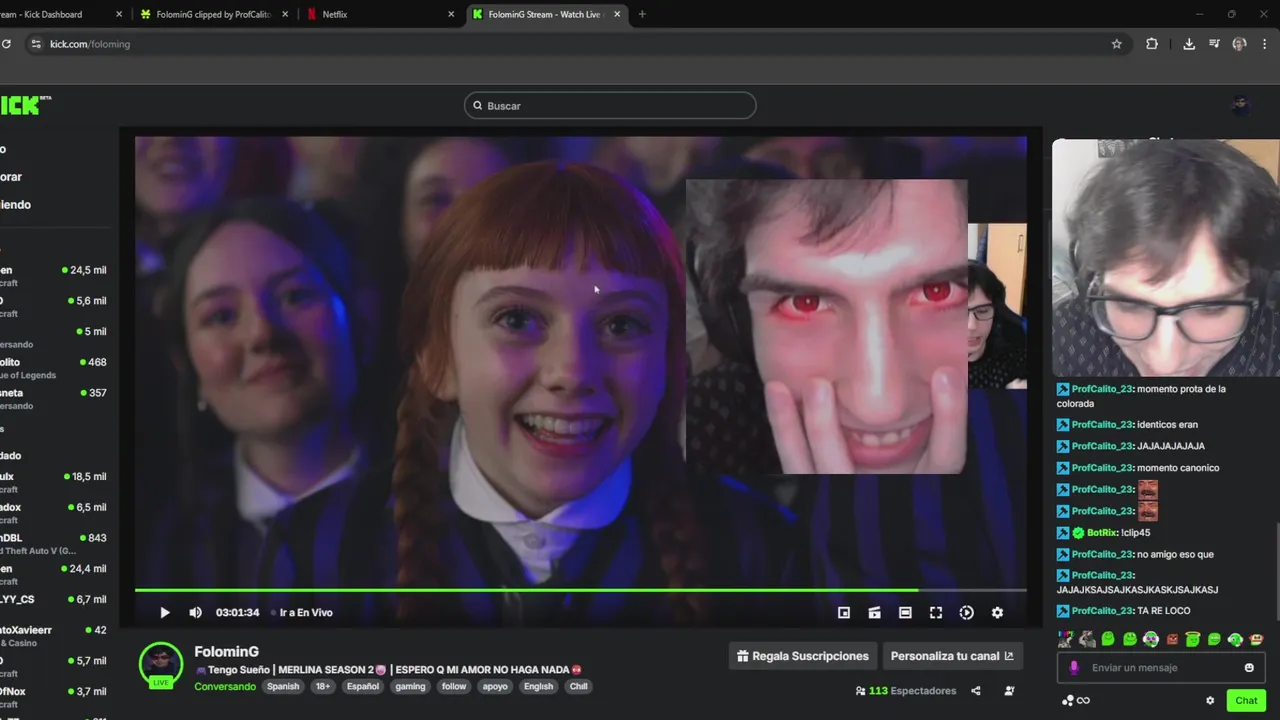This screenshot has width=1280, height=720.
Task: Open the Conversando category link
Action: 225,687
